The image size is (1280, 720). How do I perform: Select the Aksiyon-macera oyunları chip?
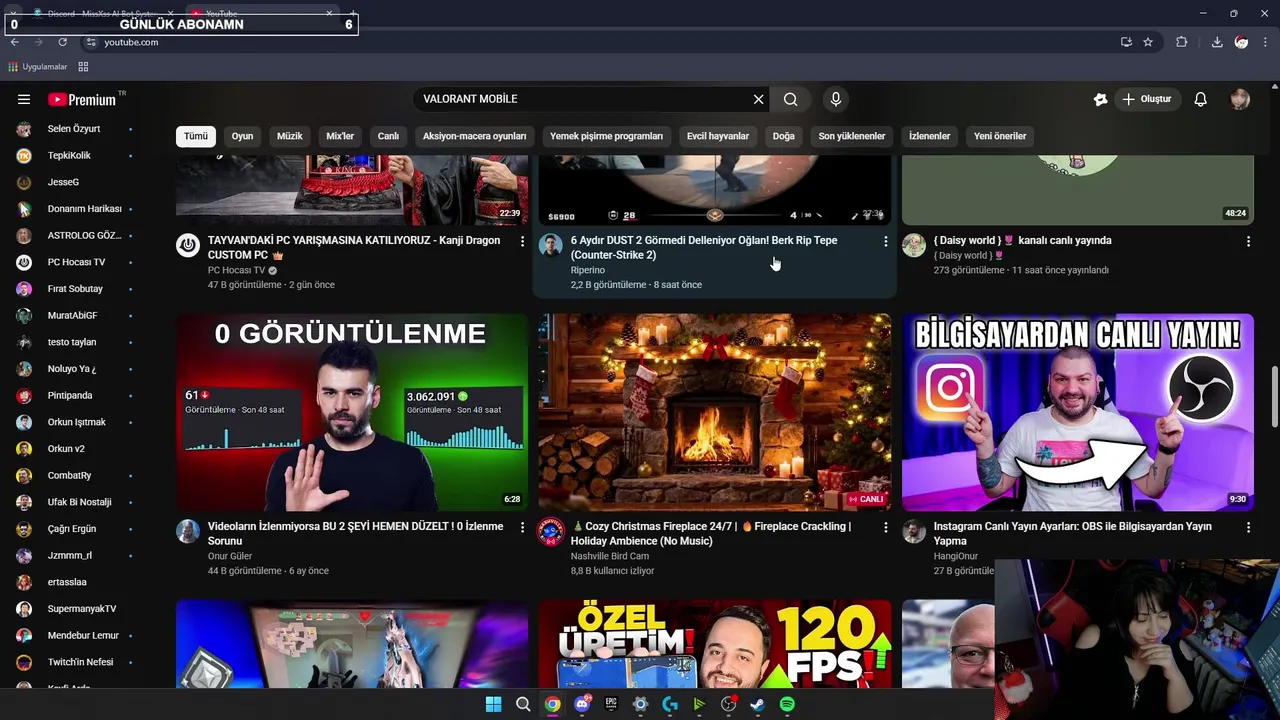pos(474,136)
